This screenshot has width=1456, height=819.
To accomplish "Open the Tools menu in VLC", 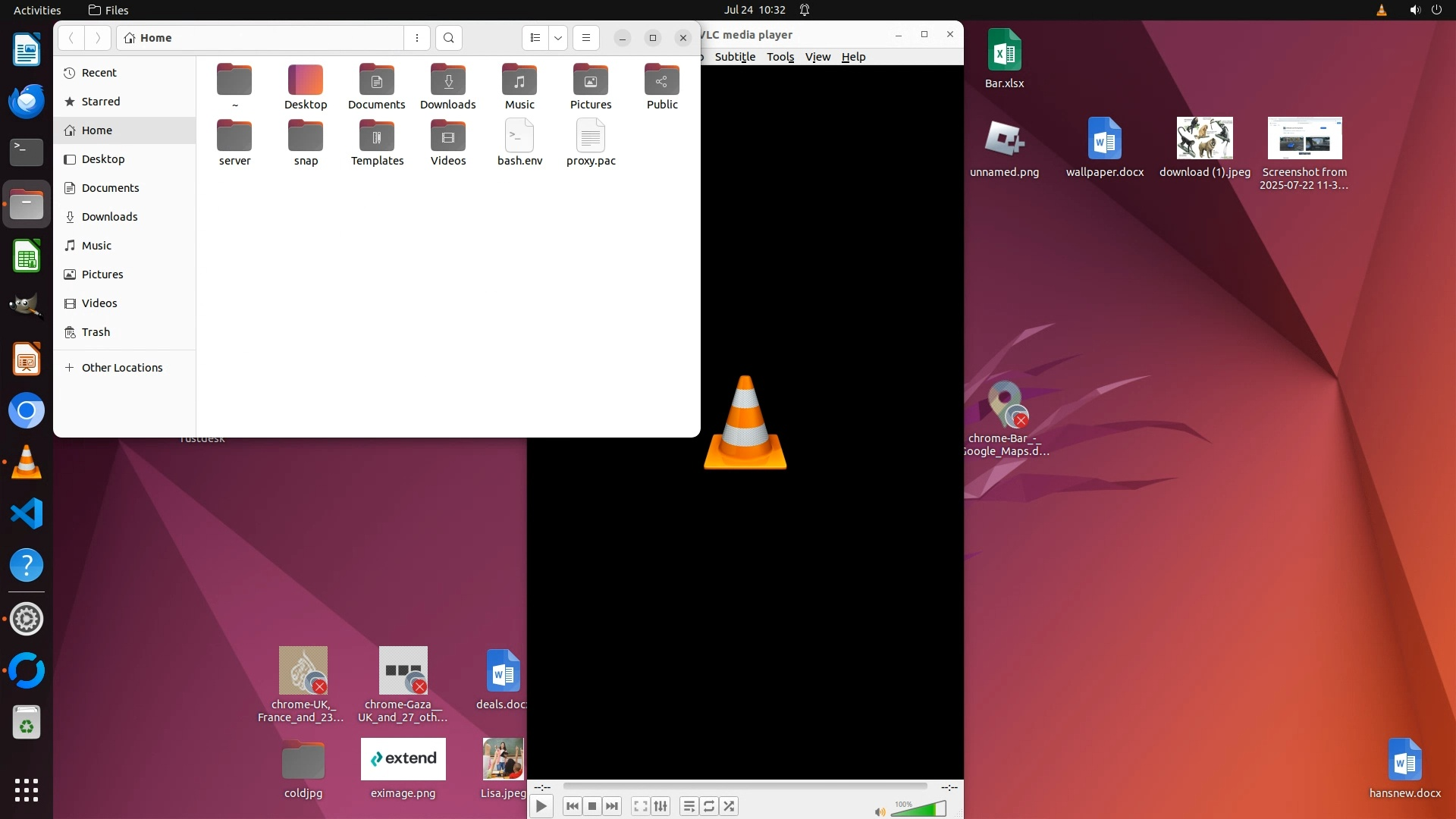I will (780, 57).
